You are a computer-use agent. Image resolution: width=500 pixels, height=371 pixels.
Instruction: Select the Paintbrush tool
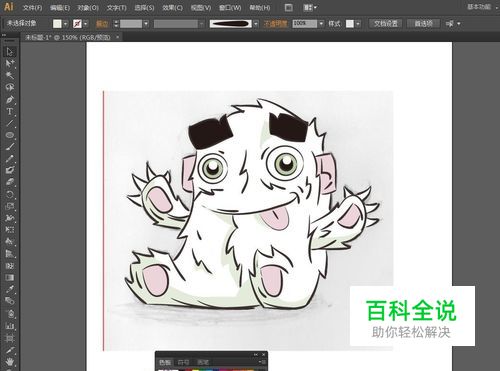[x=9, y=147]
